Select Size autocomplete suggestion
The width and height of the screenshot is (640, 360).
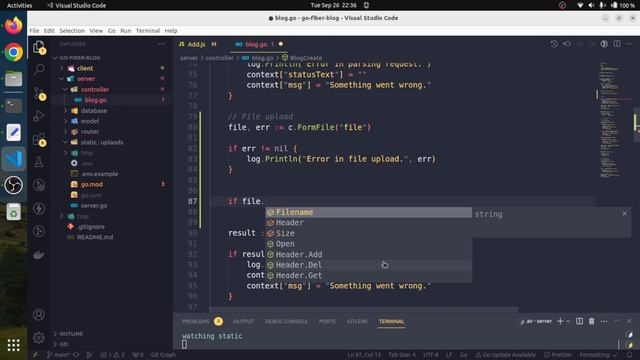coord(369,233)
